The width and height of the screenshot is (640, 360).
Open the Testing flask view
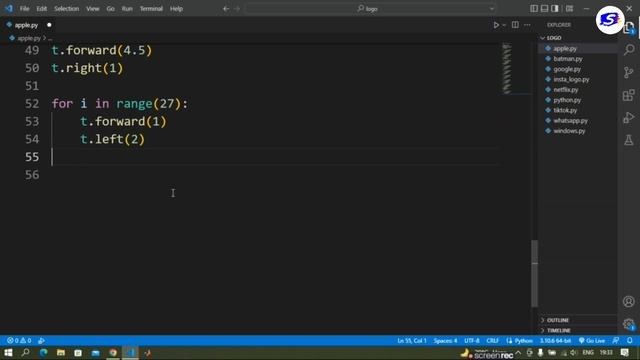[629, 140]
